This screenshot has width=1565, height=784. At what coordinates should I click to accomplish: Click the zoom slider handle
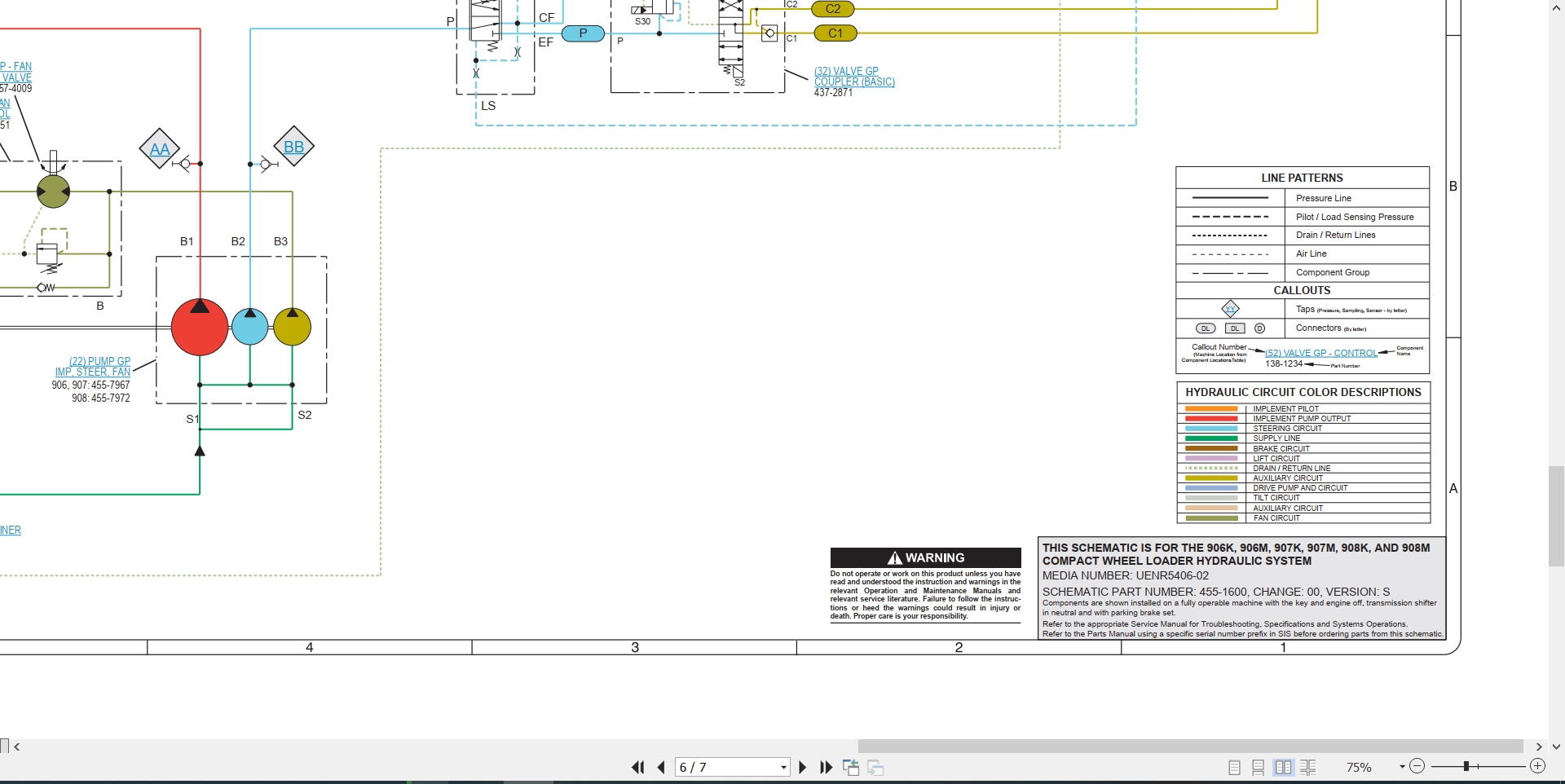(1466, 766)
